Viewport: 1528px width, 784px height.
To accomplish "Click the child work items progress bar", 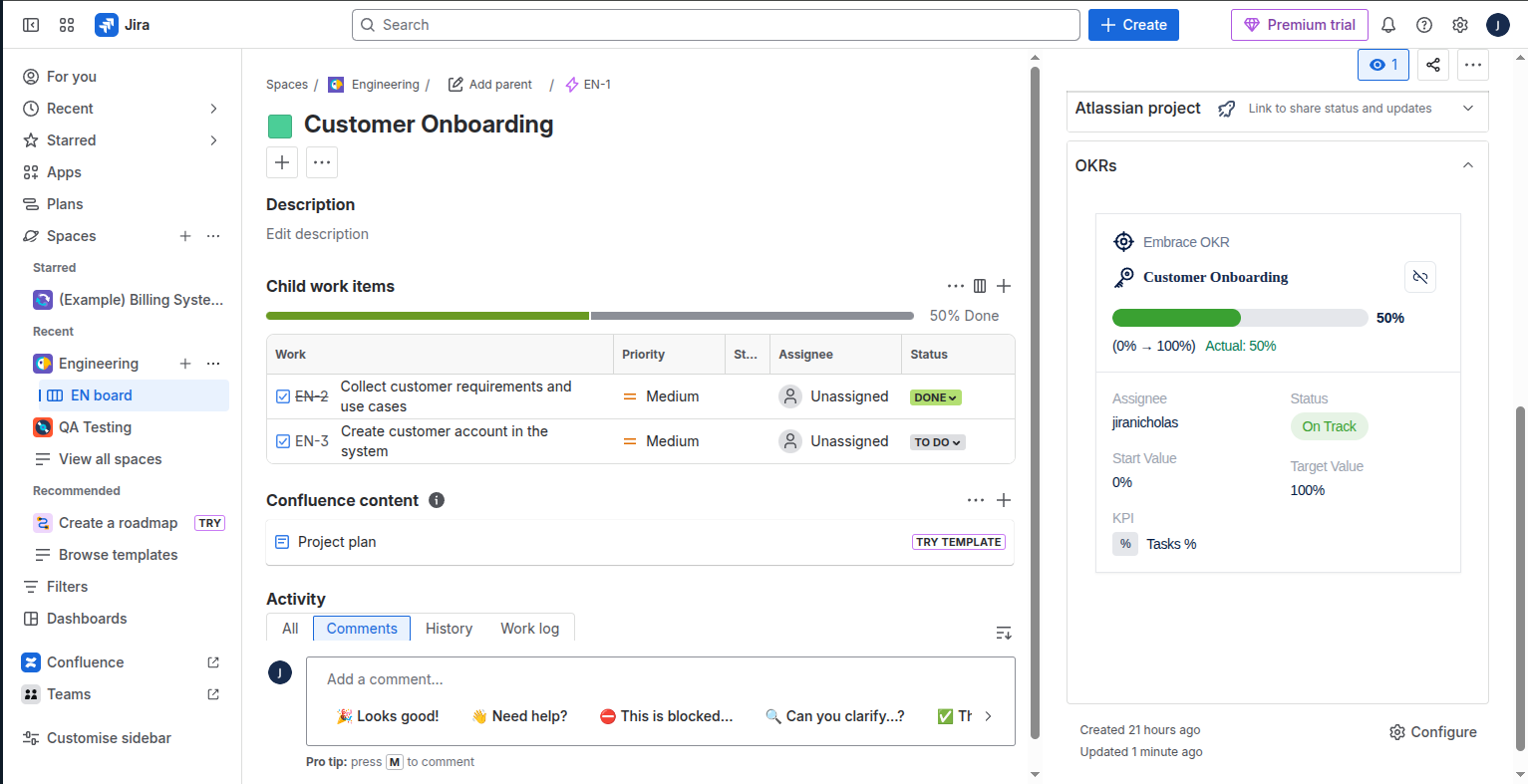I will pyautogui.click(x=590, y=316).
